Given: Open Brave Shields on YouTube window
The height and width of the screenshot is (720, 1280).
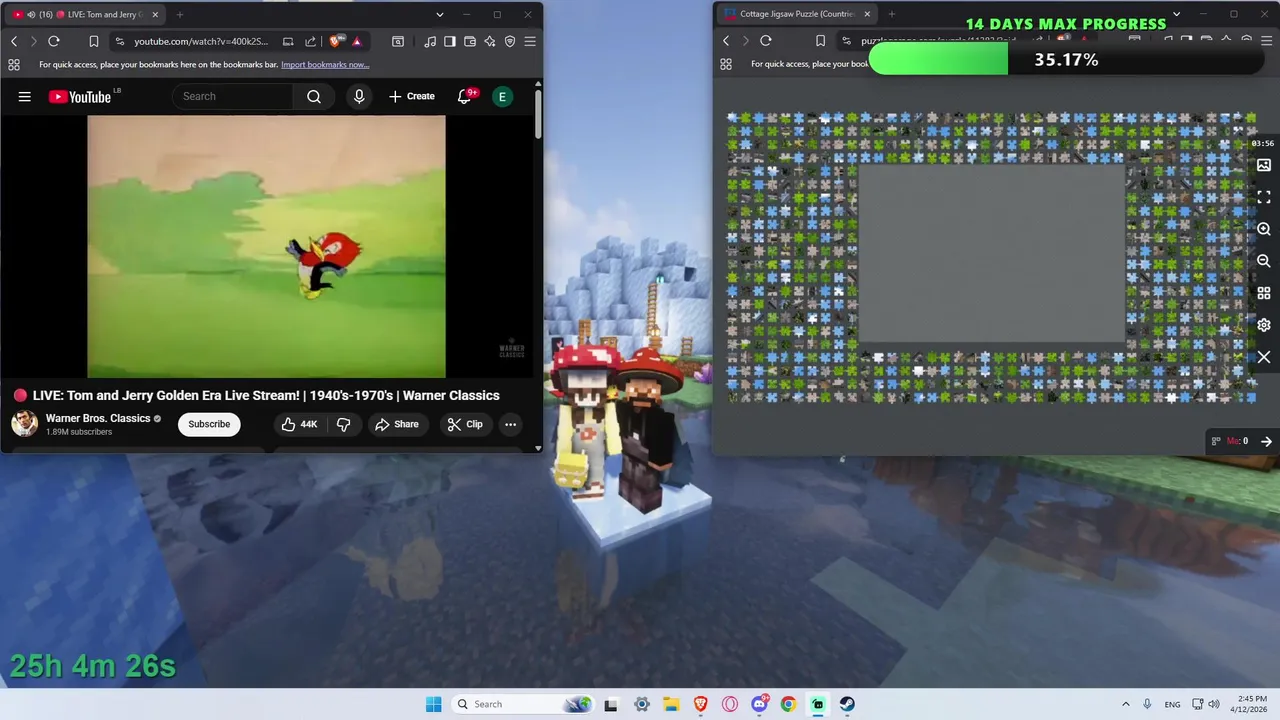Looking at the screenshot, I should pos(335,41).
